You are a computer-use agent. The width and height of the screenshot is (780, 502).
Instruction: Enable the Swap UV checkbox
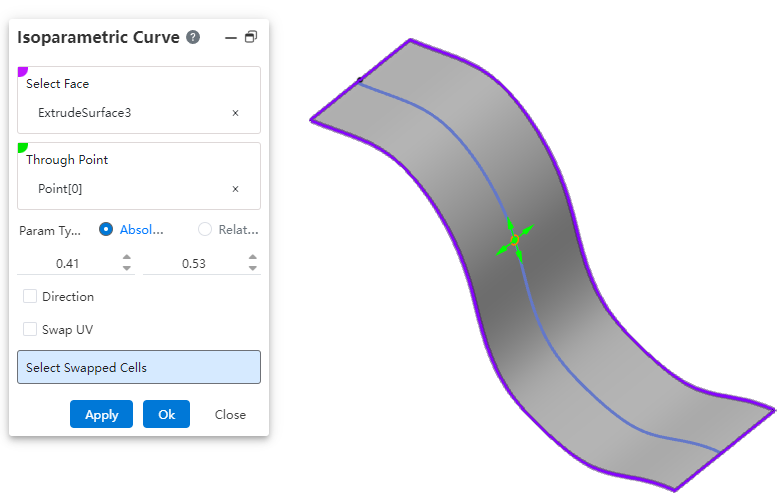(30, 329)
